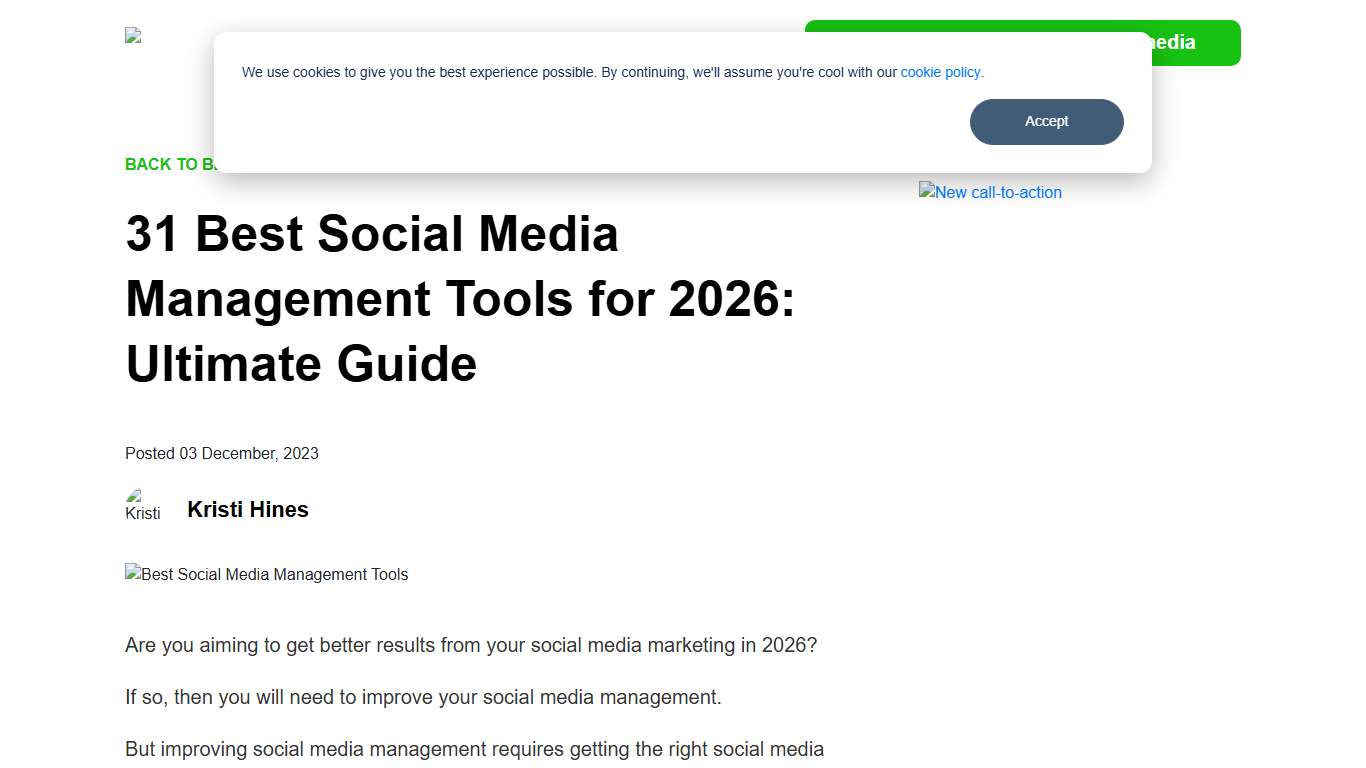The height and width of the screenshot is (768, 1366).
Task: Click the broken featured image icon above the article
Action: 133,573
